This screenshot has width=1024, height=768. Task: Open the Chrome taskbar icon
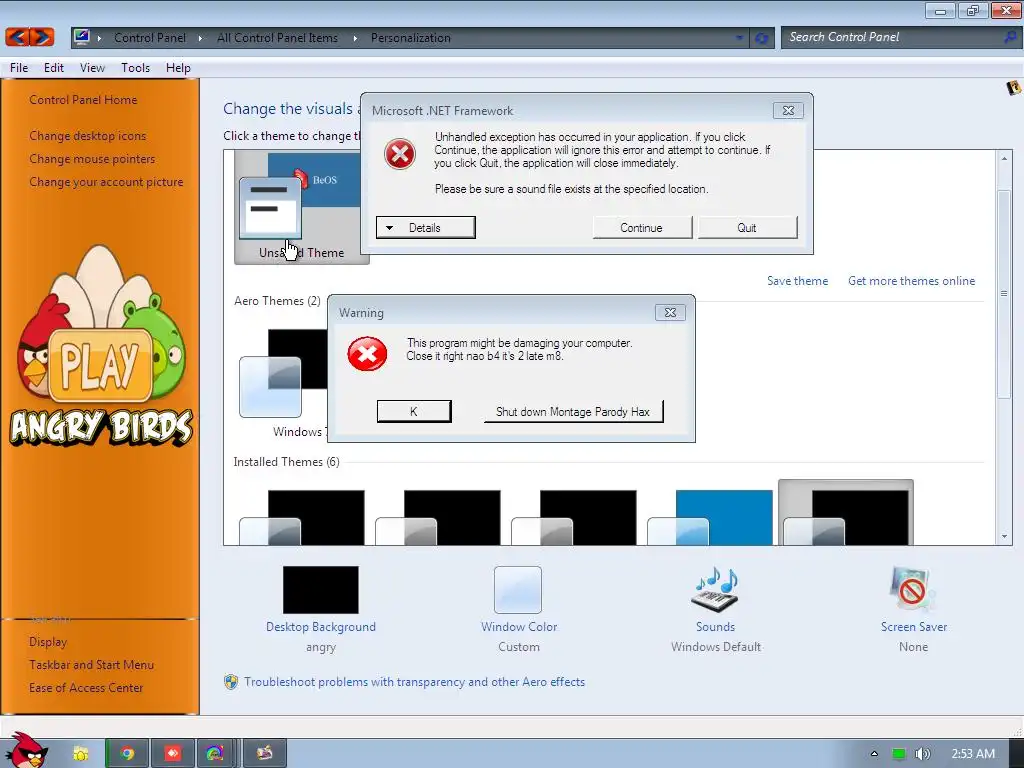point(127,754)
